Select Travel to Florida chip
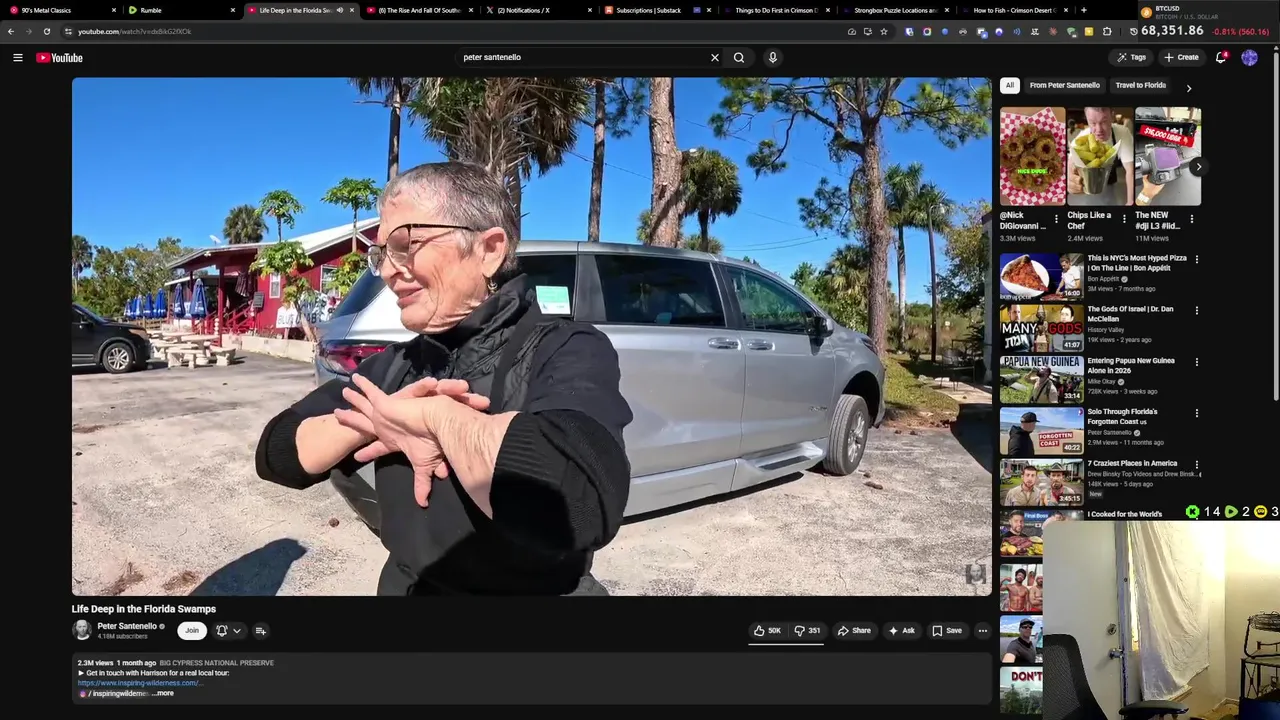 pyautogui.click(x=1140, y=85)
